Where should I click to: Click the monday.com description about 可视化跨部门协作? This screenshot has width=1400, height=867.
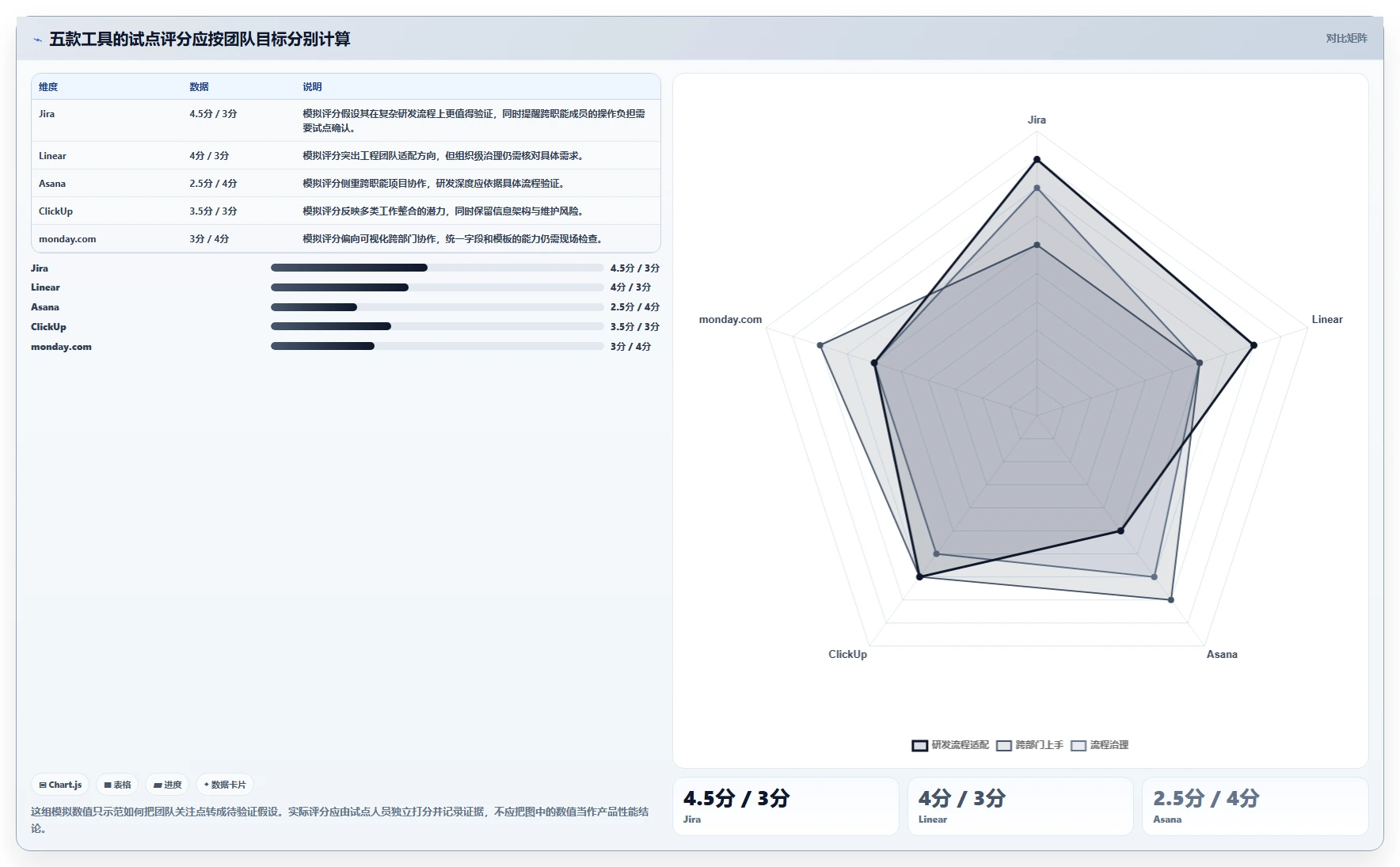455,239
